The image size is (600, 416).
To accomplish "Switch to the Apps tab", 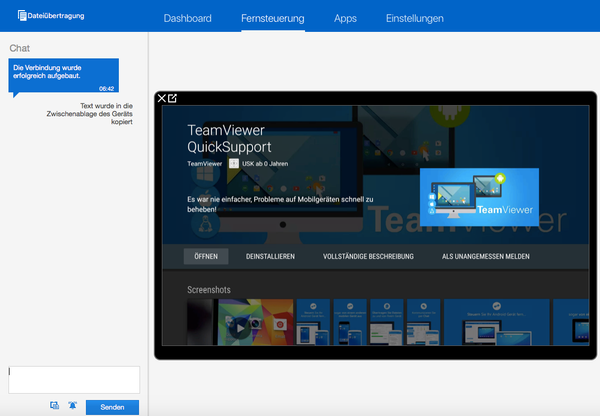I will [345, 18].
